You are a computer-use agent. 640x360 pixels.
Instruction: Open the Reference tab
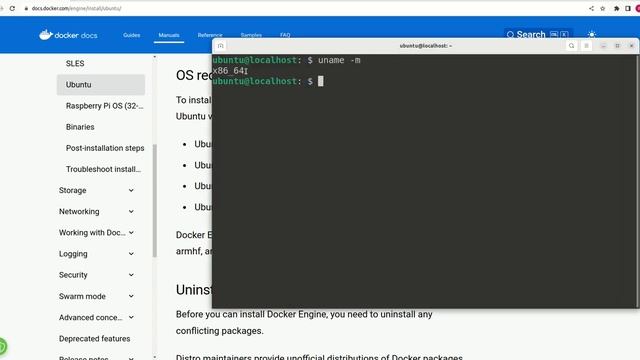point(210,35)
